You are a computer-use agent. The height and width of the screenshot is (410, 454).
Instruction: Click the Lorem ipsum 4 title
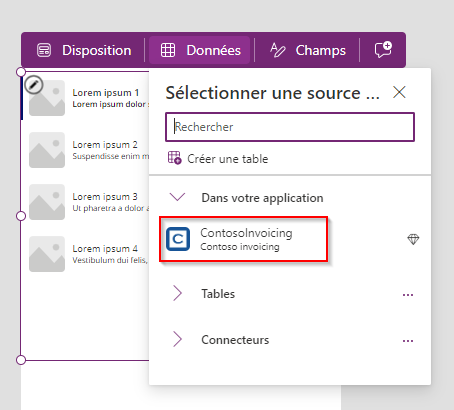[x=105, y=249]
